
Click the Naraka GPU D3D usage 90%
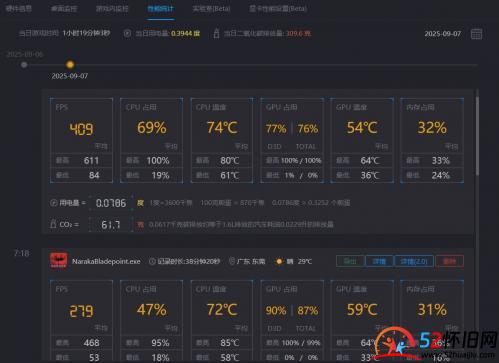pos(276,311)
